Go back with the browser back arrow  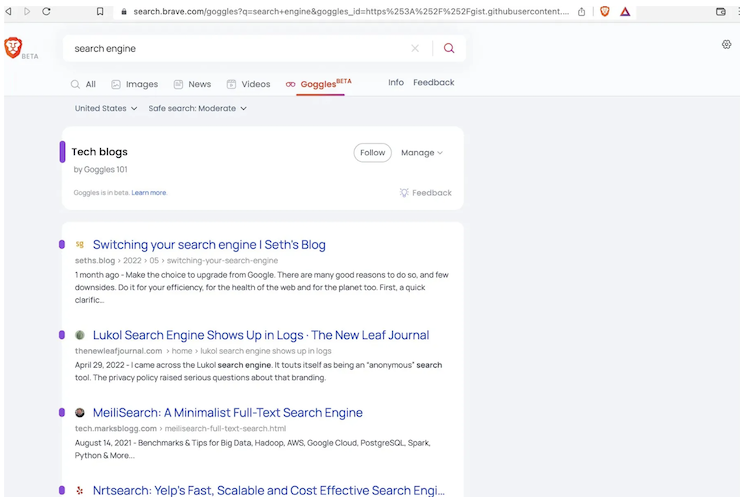coord(8,11)
